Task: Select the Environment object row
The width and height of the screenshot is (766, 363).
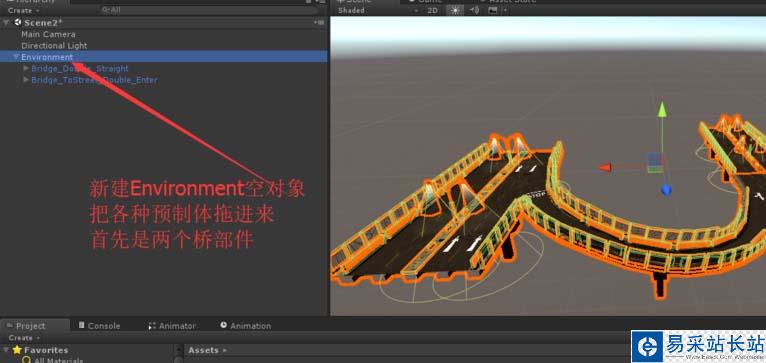Action: 164,57
